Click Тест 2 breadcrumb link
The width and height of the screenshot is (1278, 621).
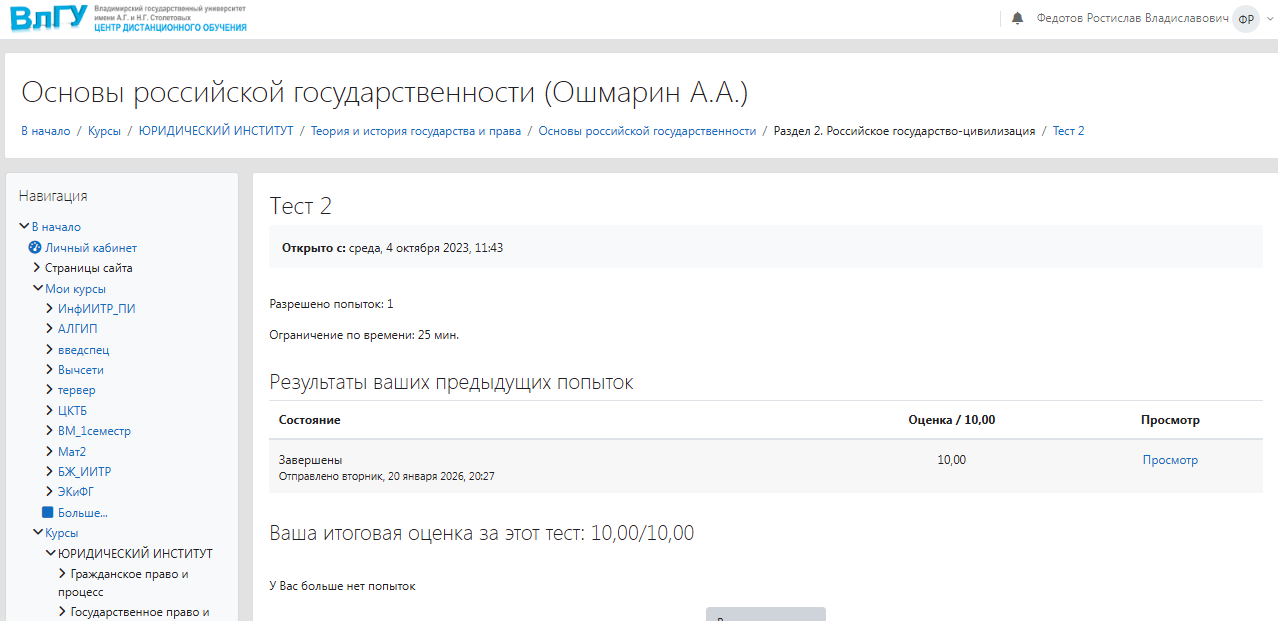point(1068,131)
